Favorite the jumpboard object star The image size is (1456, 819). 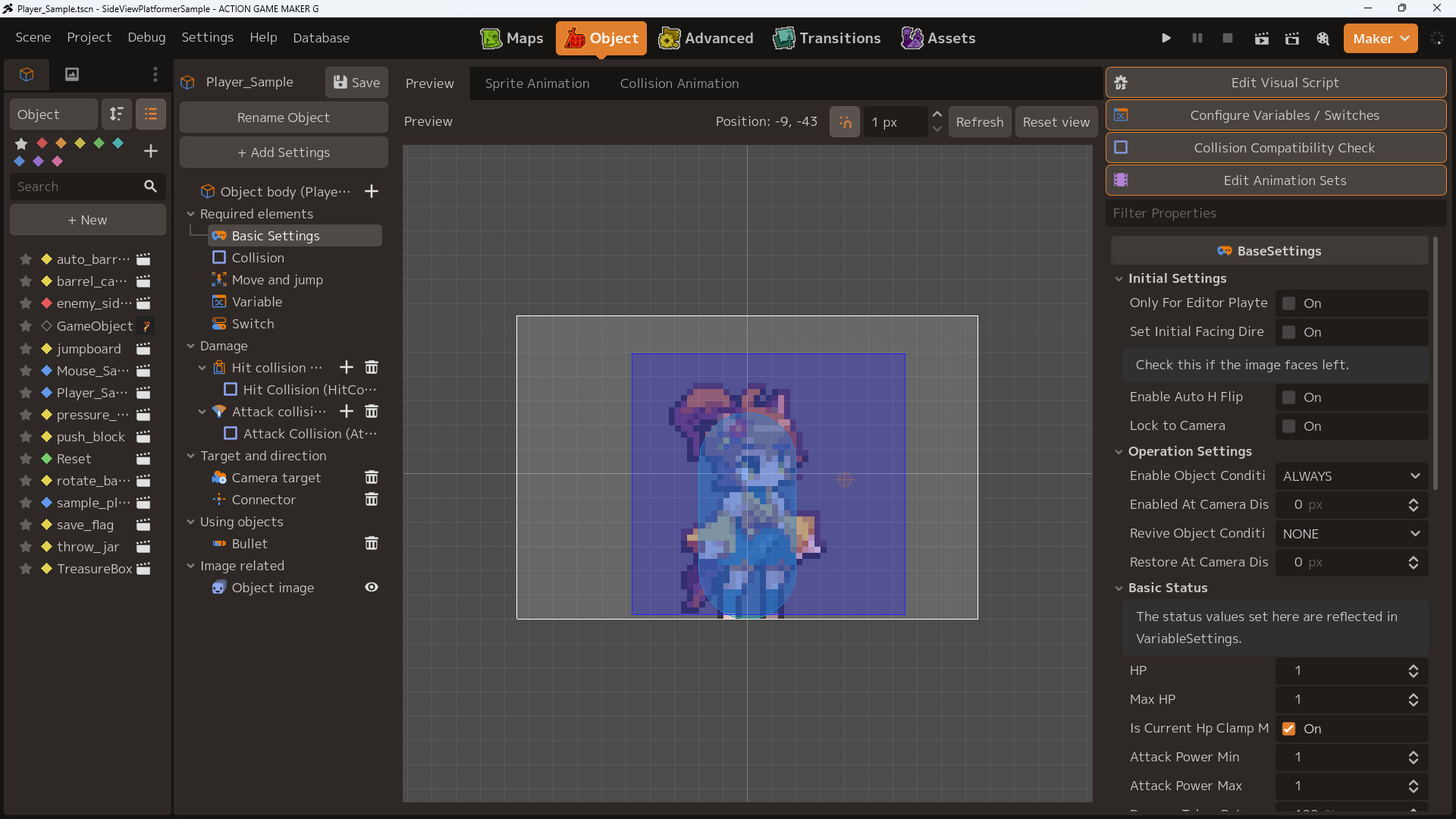(26, 349)
